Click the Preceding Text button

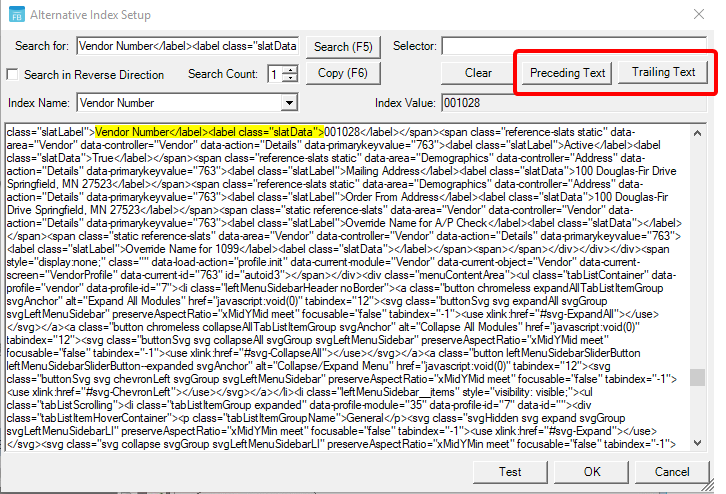(x=567, y=73)
